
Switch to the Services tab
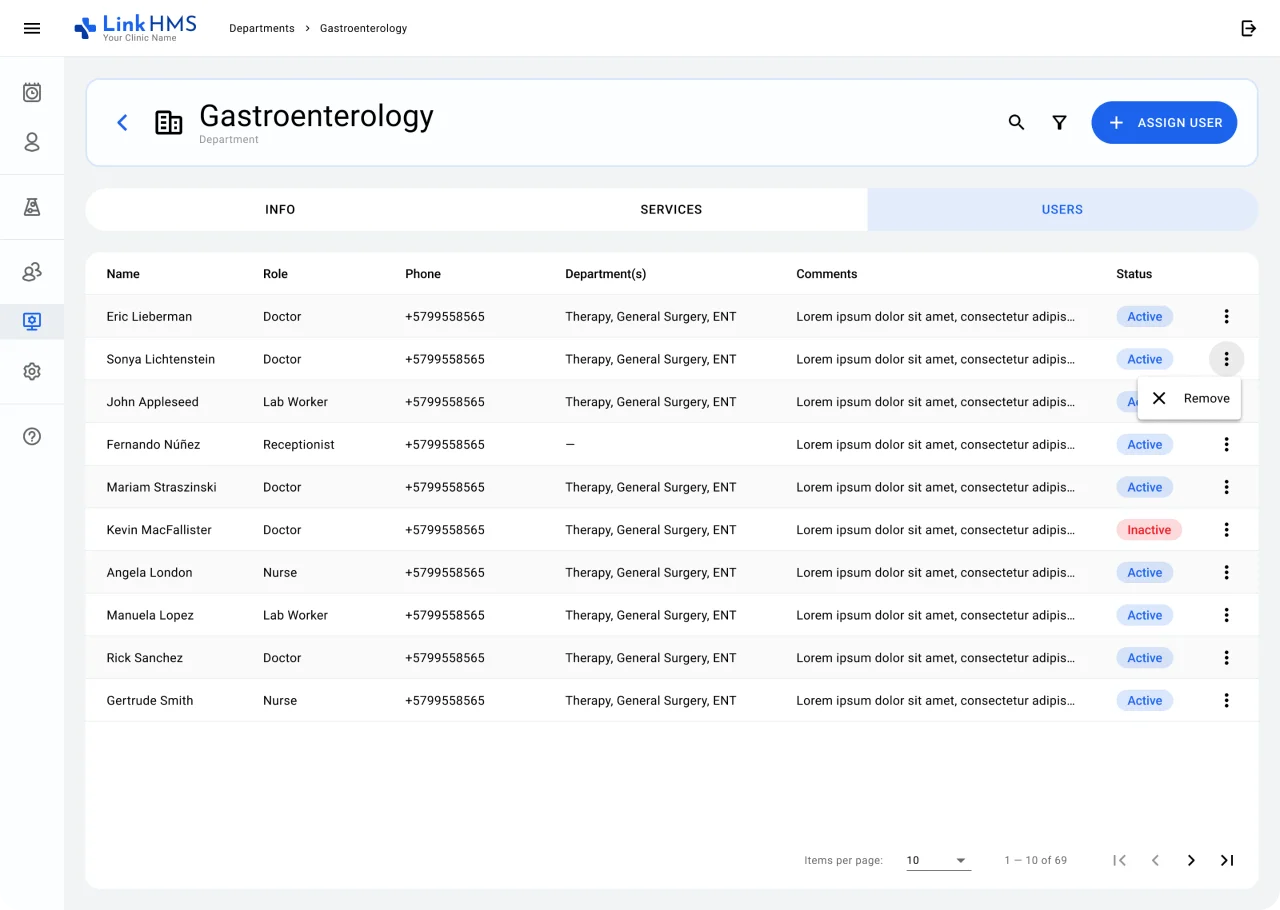tap(671, 210)
